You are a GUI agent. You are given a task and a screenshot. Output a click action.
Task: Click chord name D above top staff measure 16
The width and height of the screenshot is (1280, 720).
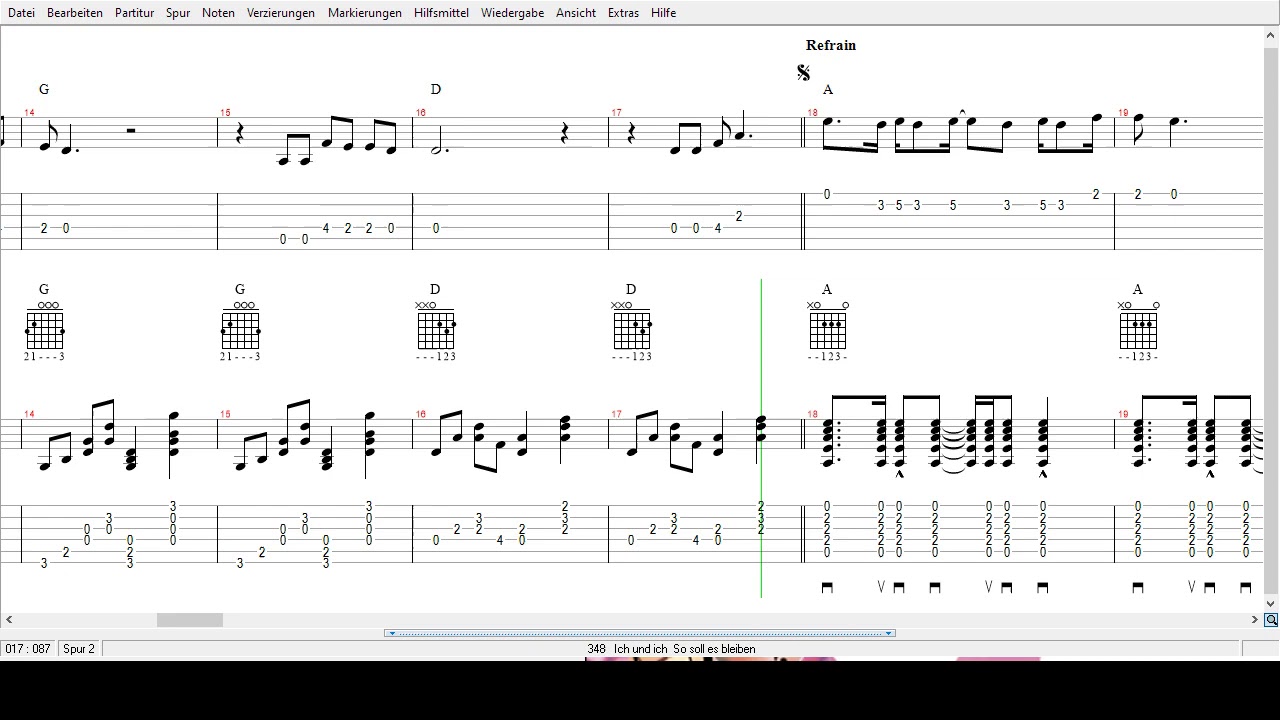pyautogui.click(x=436, y=89)
